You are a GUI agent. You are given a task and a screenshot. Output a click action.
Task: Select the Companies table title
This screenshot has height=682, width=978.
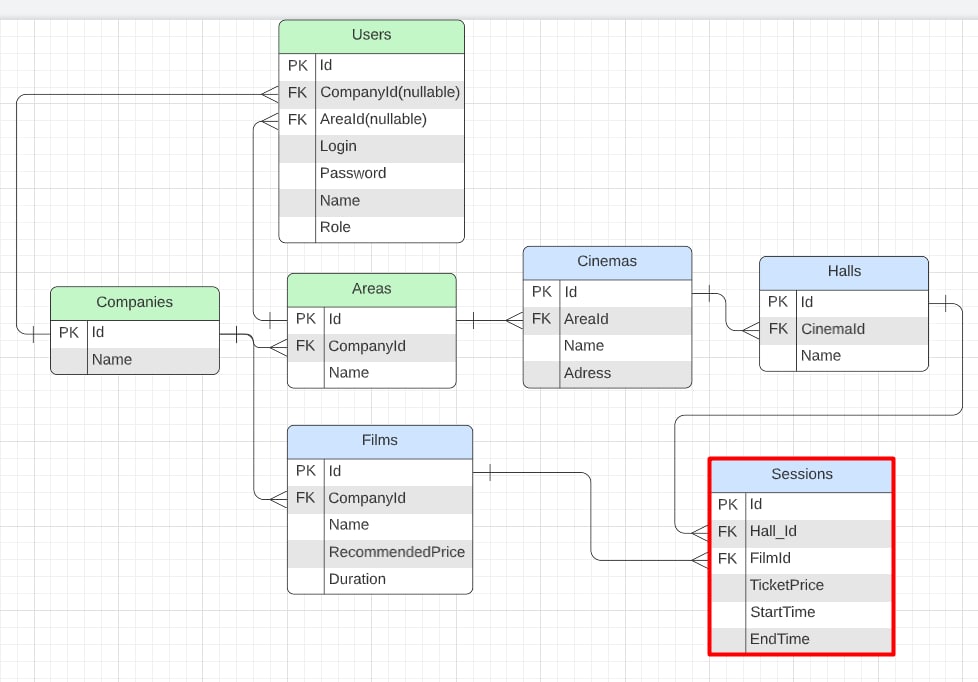coord(134,302)
